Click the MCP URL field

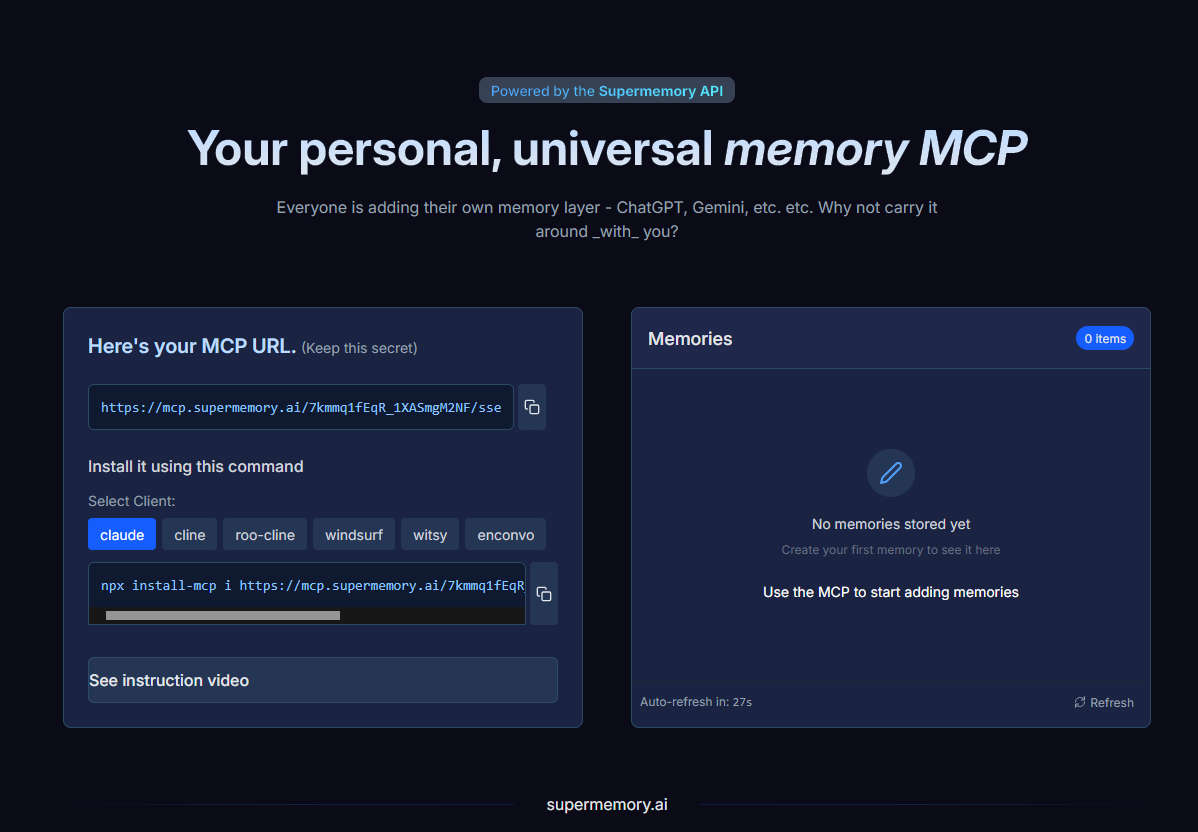tap(301, 407)
